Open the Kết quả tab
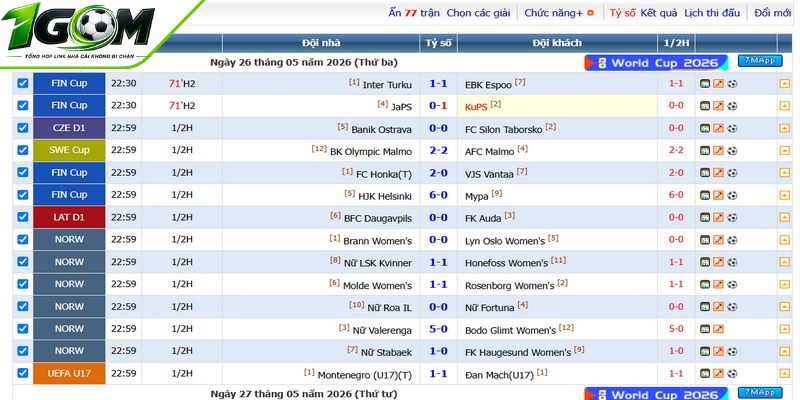Viewport: 800px width, 400px height. [659, 13]
